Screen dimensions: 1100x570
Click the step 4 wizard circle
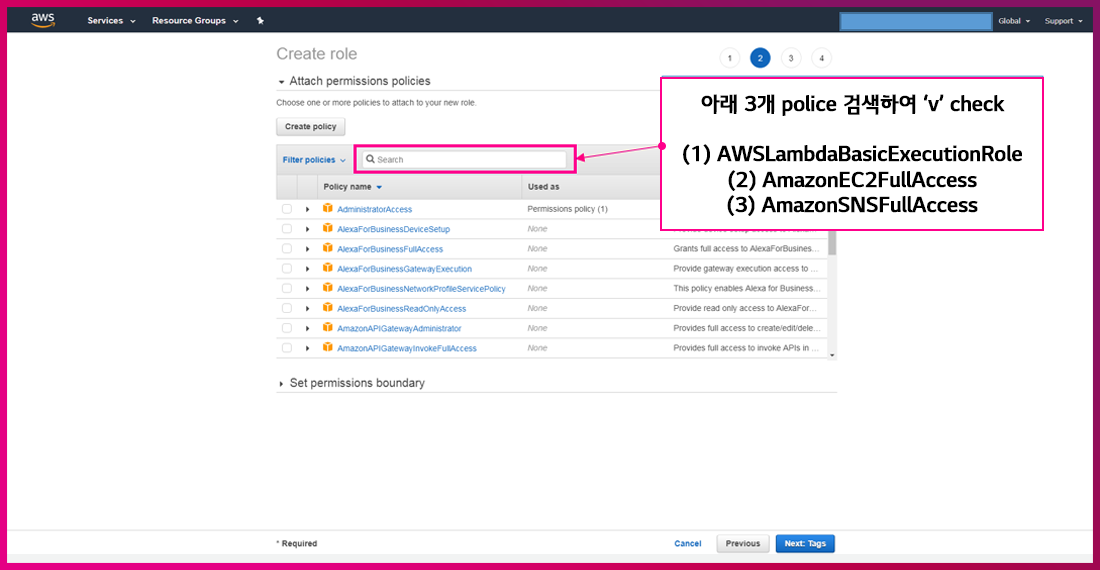point(822,58)
